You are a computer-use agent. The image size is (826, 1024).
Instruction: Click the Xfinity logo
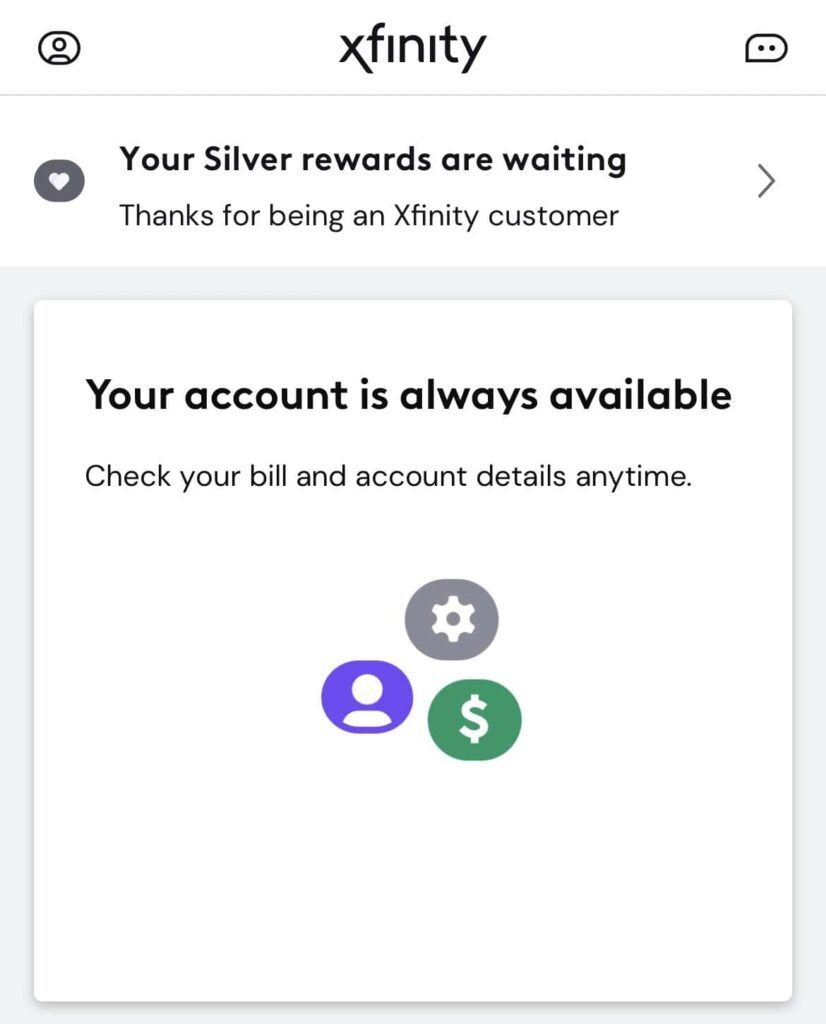(413, 45)
